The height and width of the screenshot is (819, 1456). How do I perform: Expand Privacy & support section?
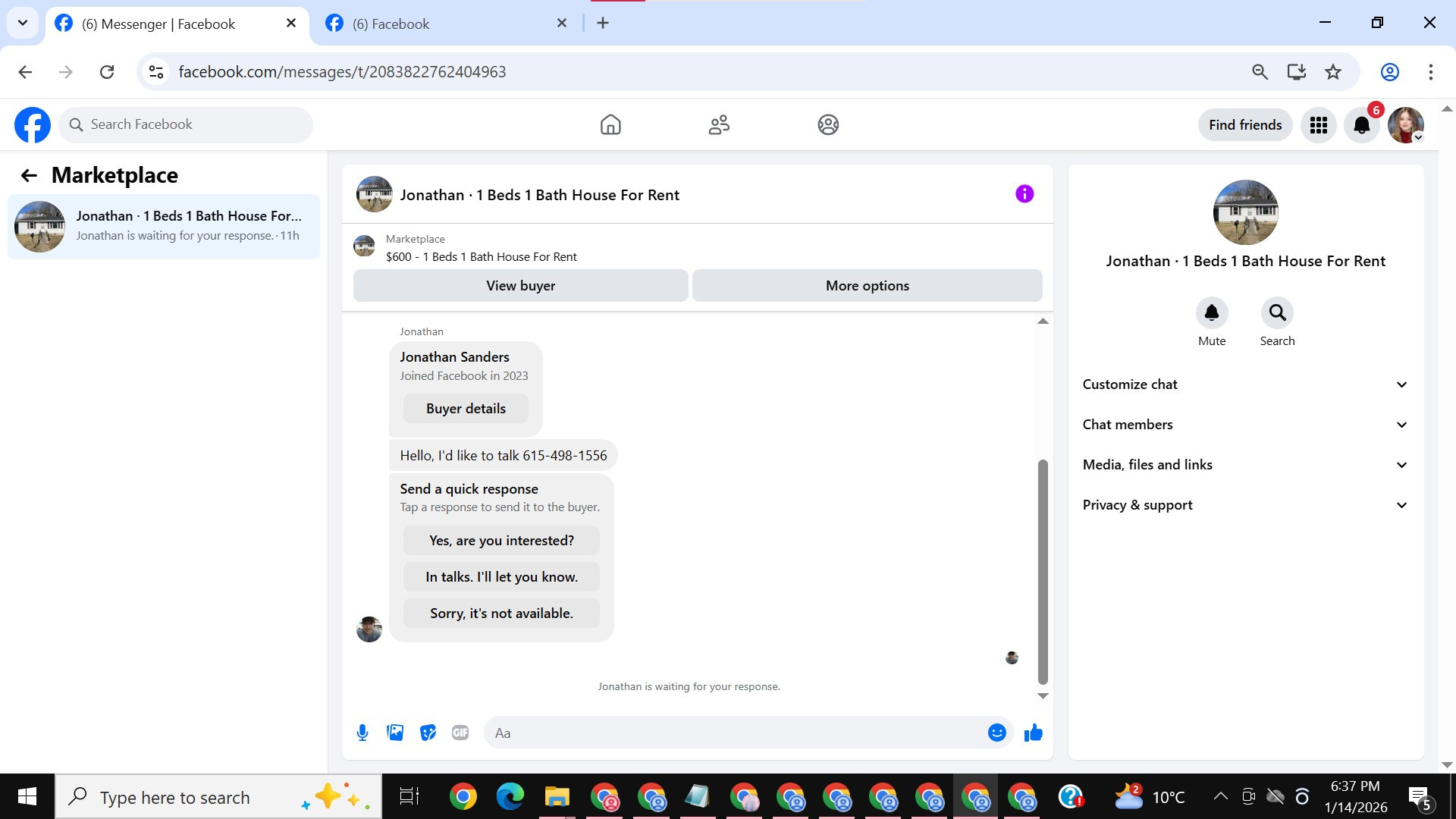[1245, 505]
